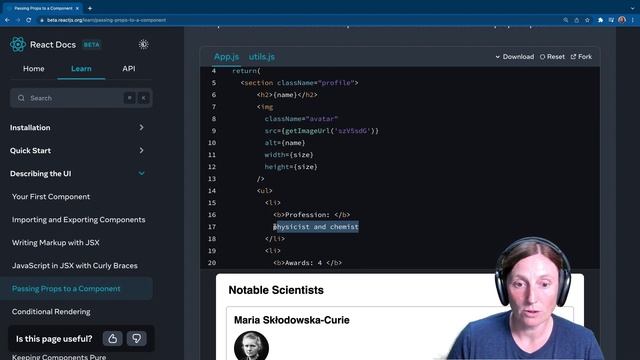Expand the Installation section chevron
Screen dimensions: 640x360
pos(141,127)
